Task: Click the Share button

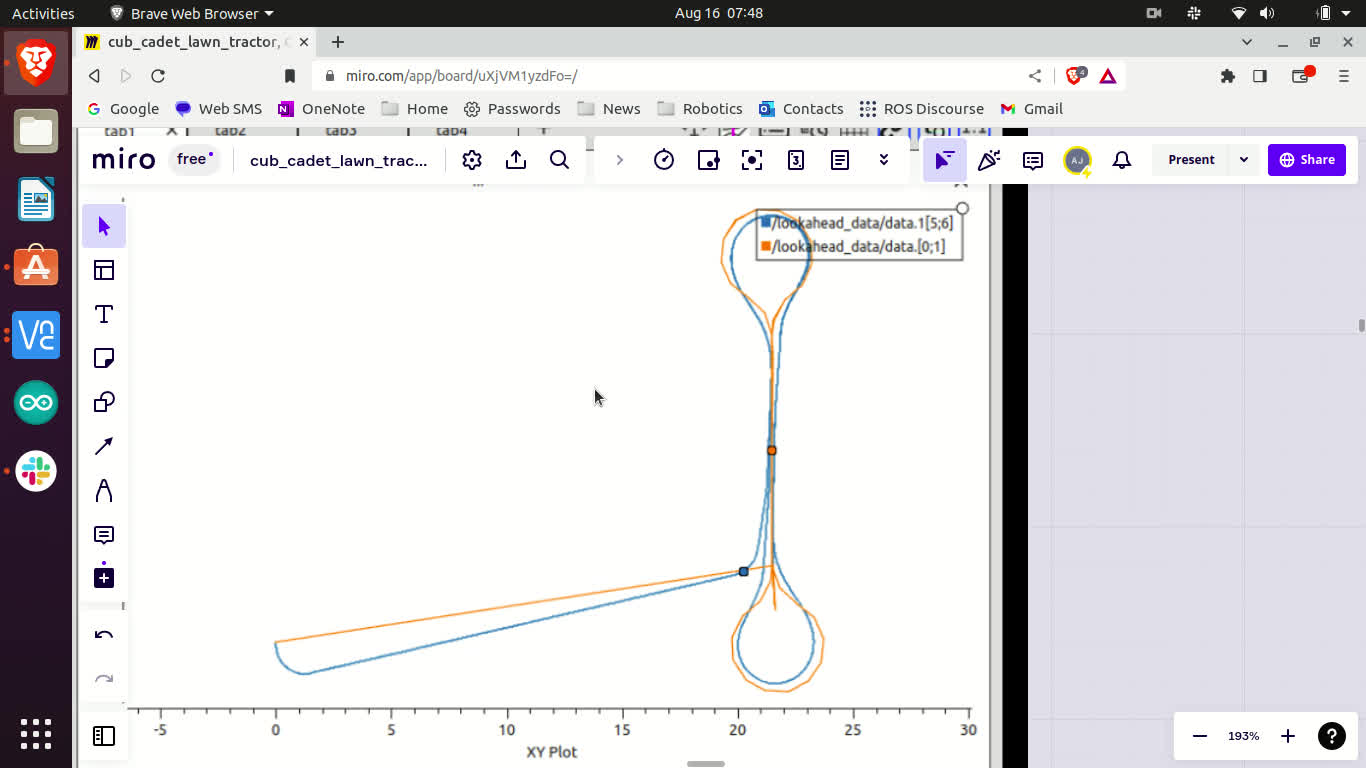Action: click(x=1306, y=160)
